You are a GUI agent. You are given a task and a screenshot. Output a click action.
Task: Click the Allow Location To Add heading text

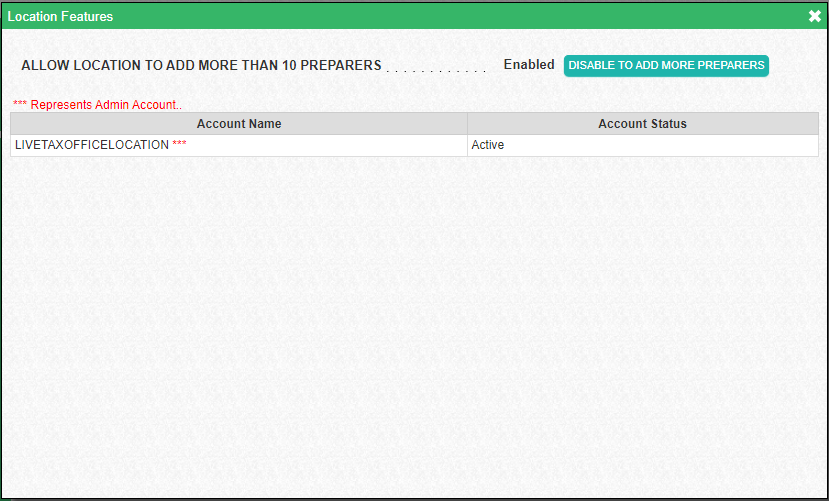(201, 65)
